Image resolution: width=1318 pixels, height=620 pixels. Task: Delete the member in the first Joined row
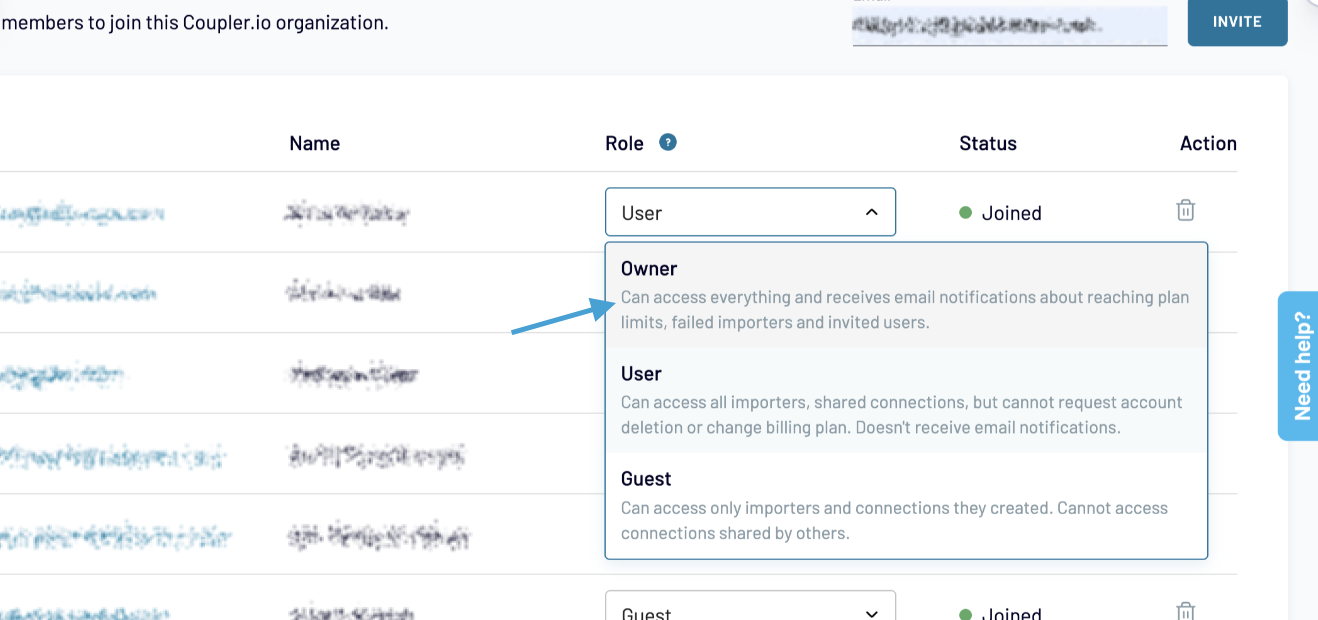coord(1185,210)
